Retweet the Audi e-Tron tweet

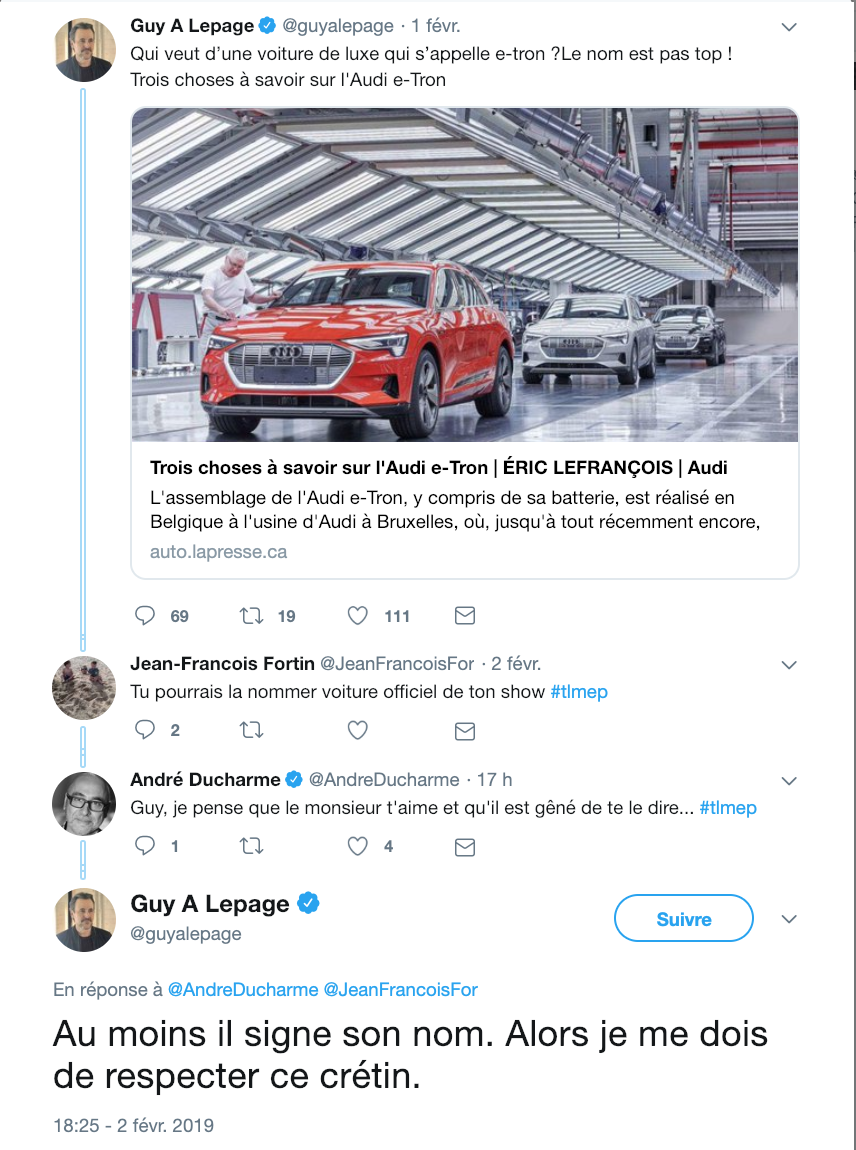click(x=252, y=615)
